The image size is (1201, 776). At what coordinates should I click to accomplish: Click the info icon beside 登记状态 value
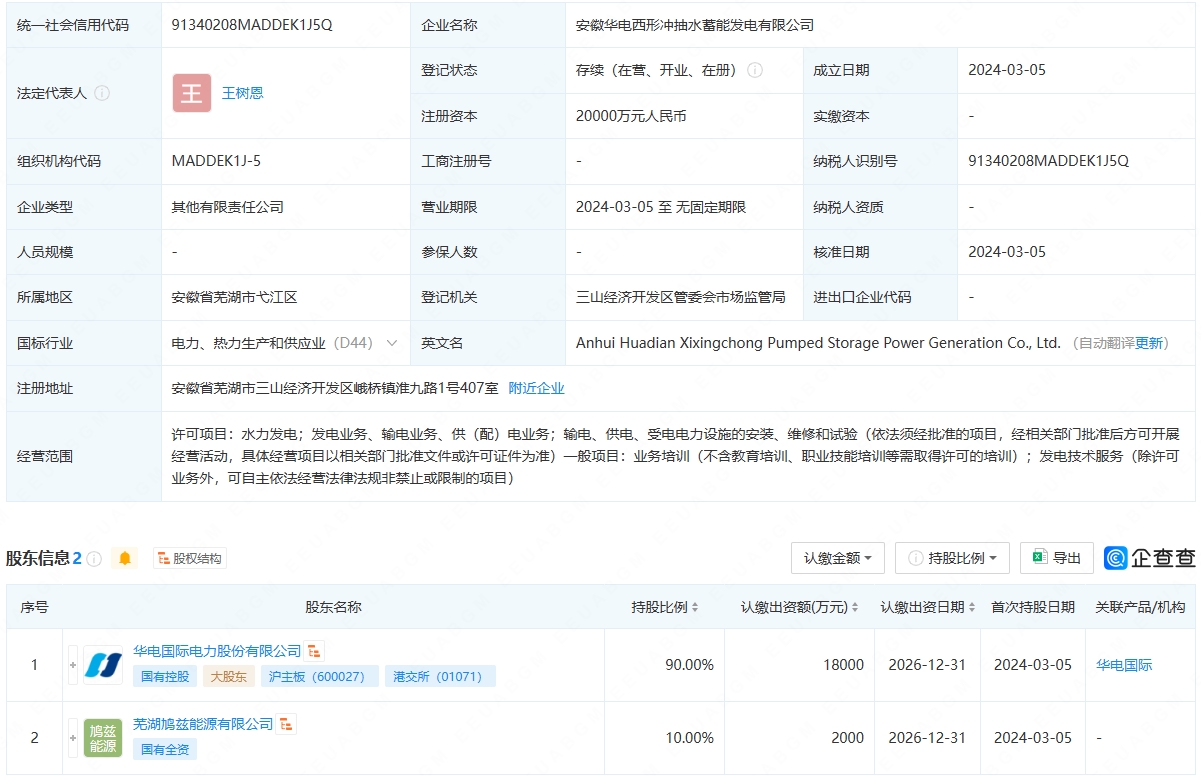(x=755, y=70)
